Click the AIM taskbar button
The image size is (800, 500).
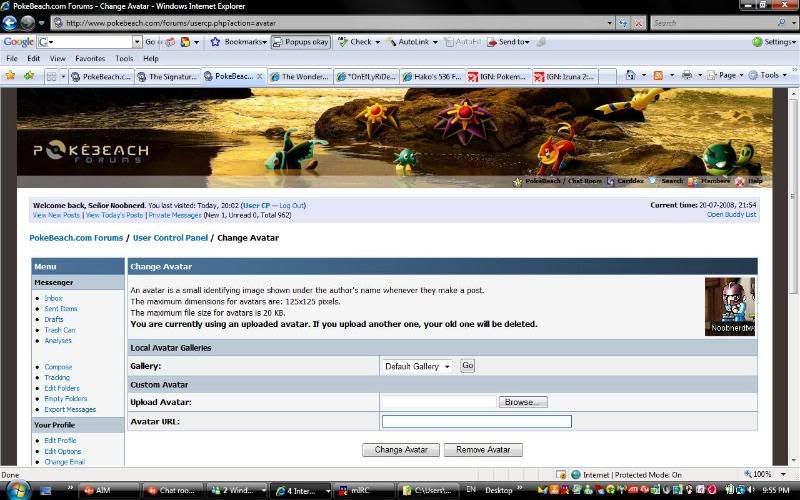pyautogui.click(x=109, y=490)
